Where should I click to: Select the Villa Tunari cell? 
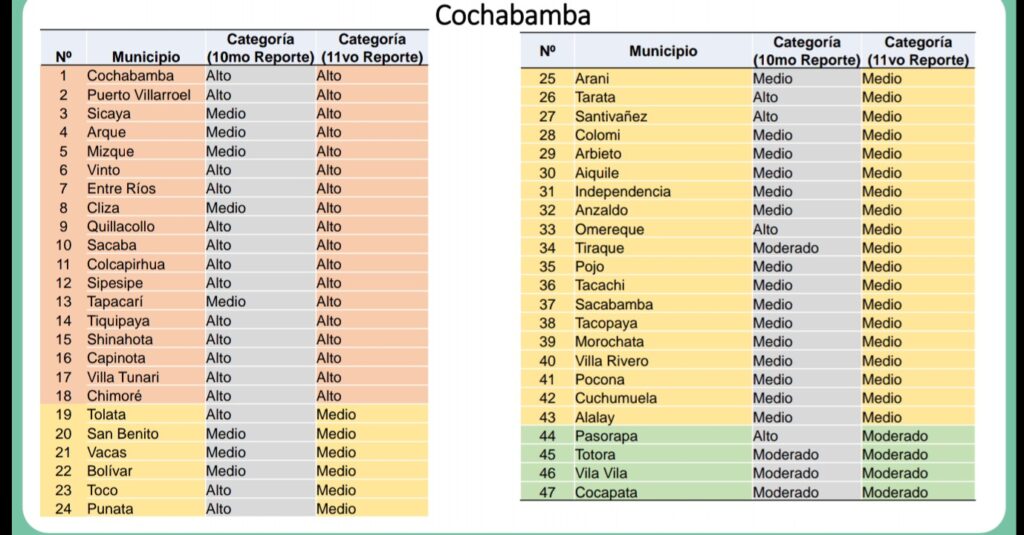pyautogui.click(x=122, y=377)
